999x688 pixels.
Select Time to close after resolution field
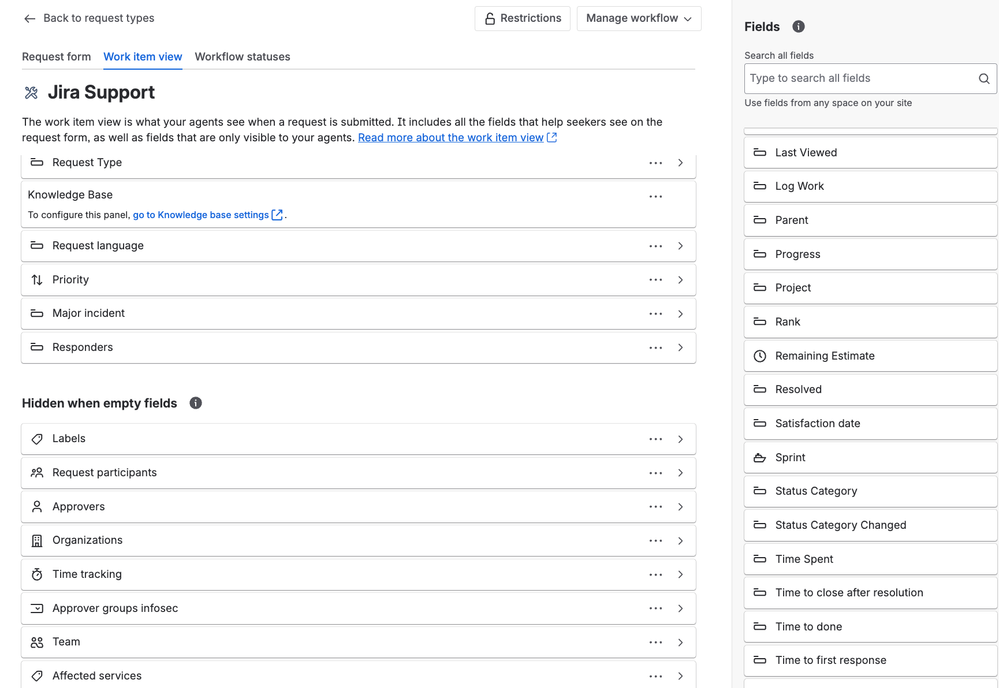pyautogui.click(x=870, y=593)
